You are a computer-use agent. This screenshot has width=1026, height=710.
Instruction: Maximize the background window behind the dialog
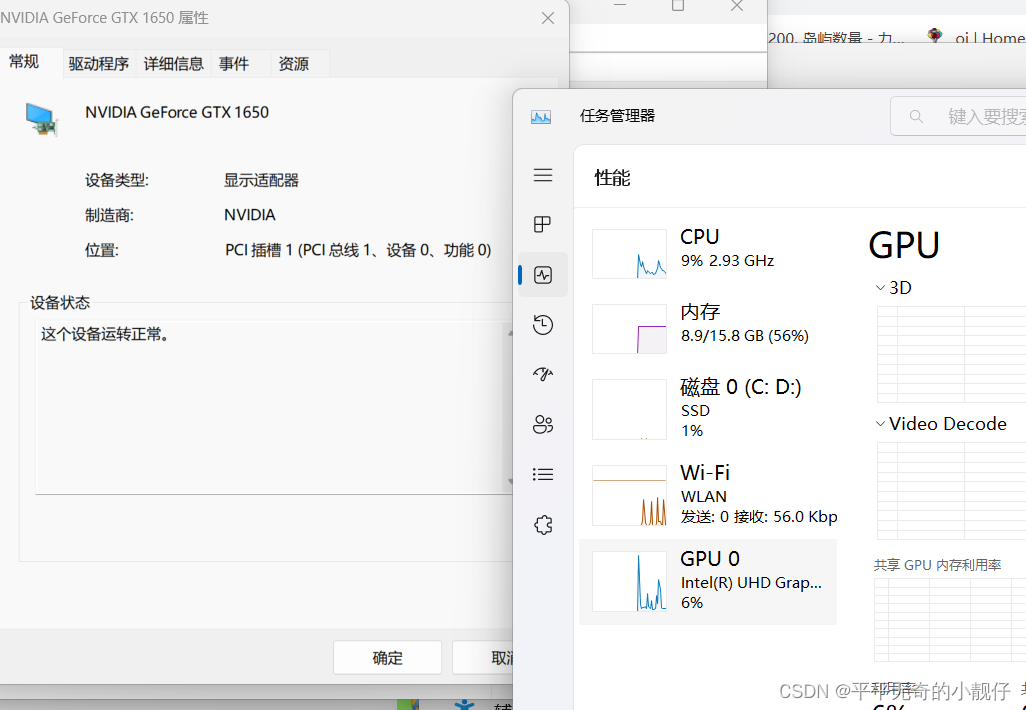coord(678,6)
